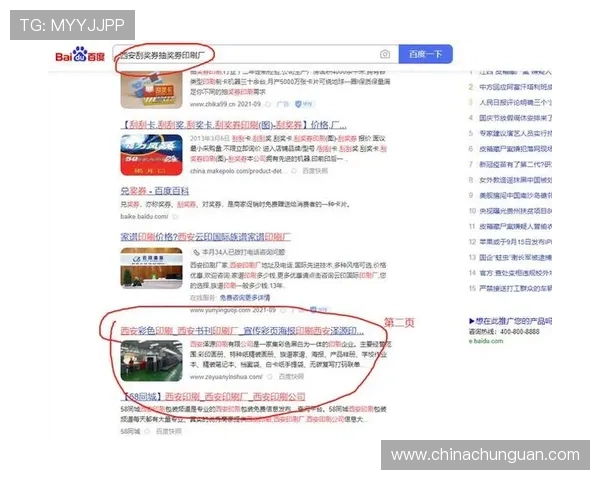Click the 免费咨询更多详情 link
Screen dimensions: 600x480
245,297
